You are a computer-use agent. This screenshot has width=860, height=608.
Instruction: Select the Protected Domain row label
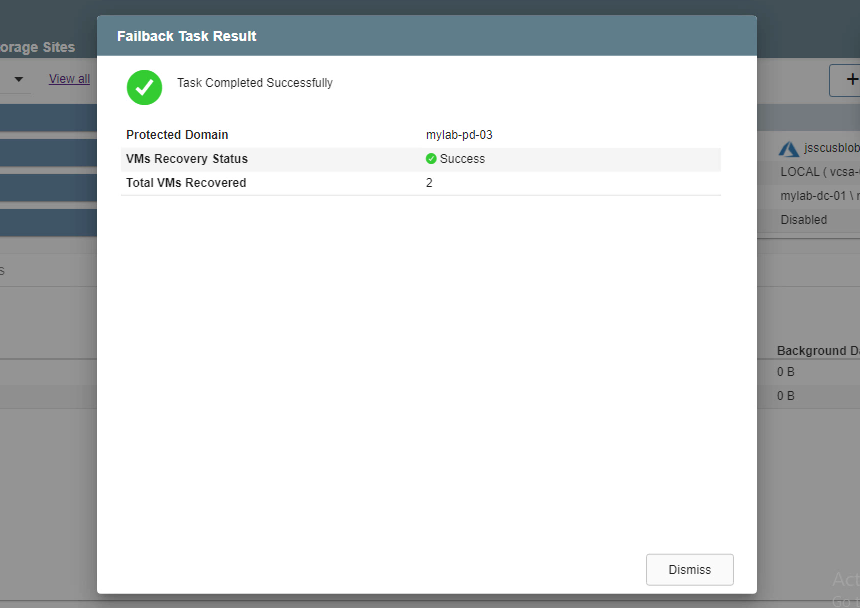click(177, 135)
